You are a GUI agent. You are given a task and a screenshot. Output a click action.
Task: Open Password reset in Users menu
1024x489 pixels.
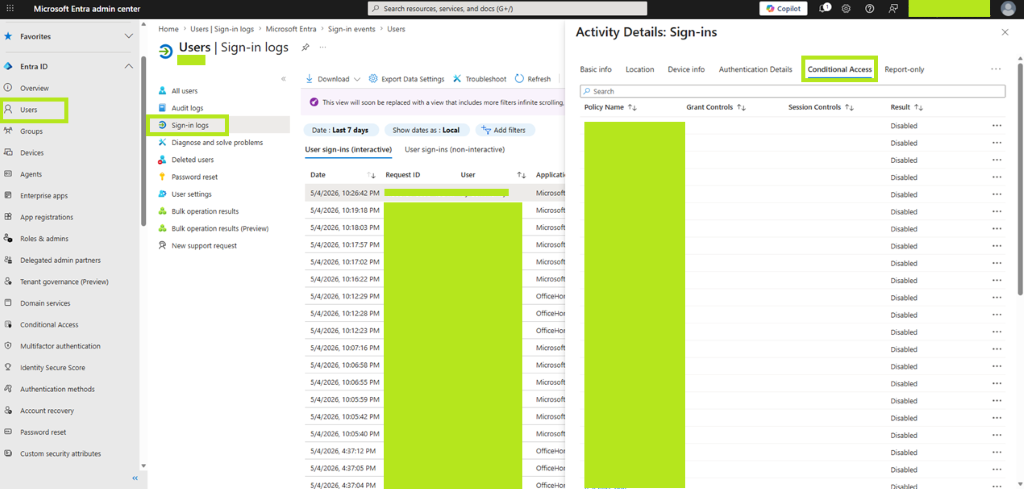(x=195, y=177)
